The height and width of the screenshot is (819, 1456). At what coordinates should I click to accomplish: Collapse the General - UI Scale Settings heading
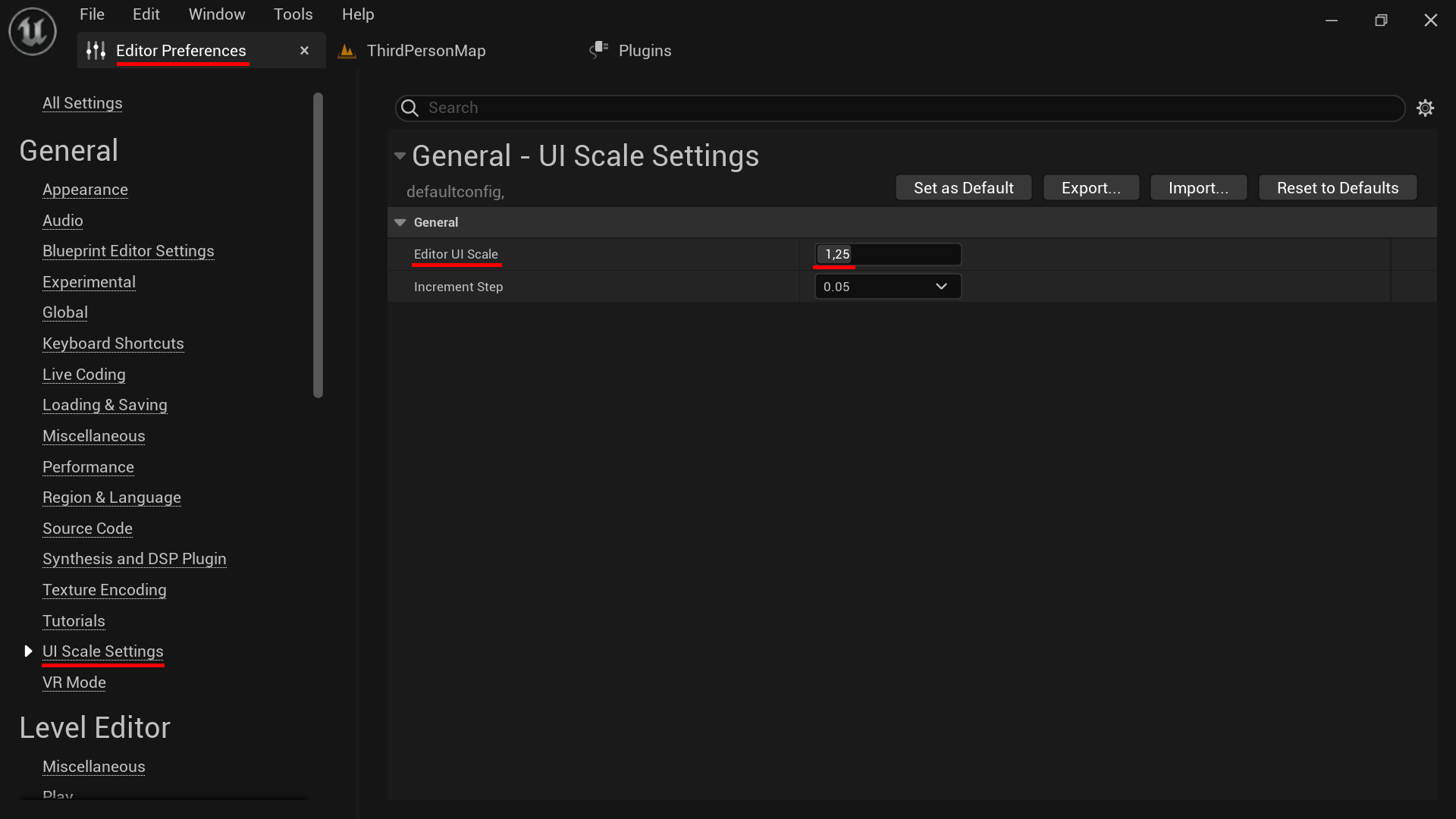[400, 155]
